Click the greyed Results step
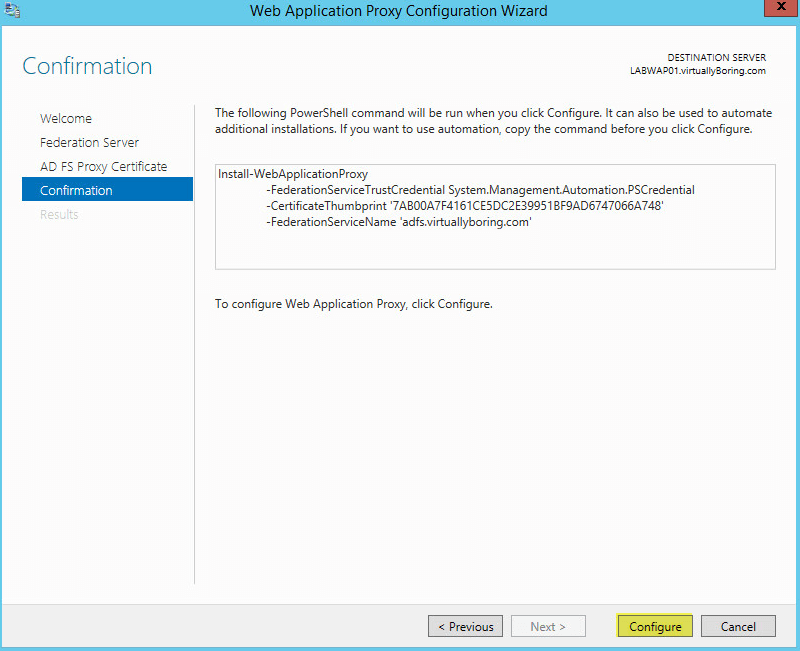The width and height of the screenshot is (800, 651). point(59,214)
